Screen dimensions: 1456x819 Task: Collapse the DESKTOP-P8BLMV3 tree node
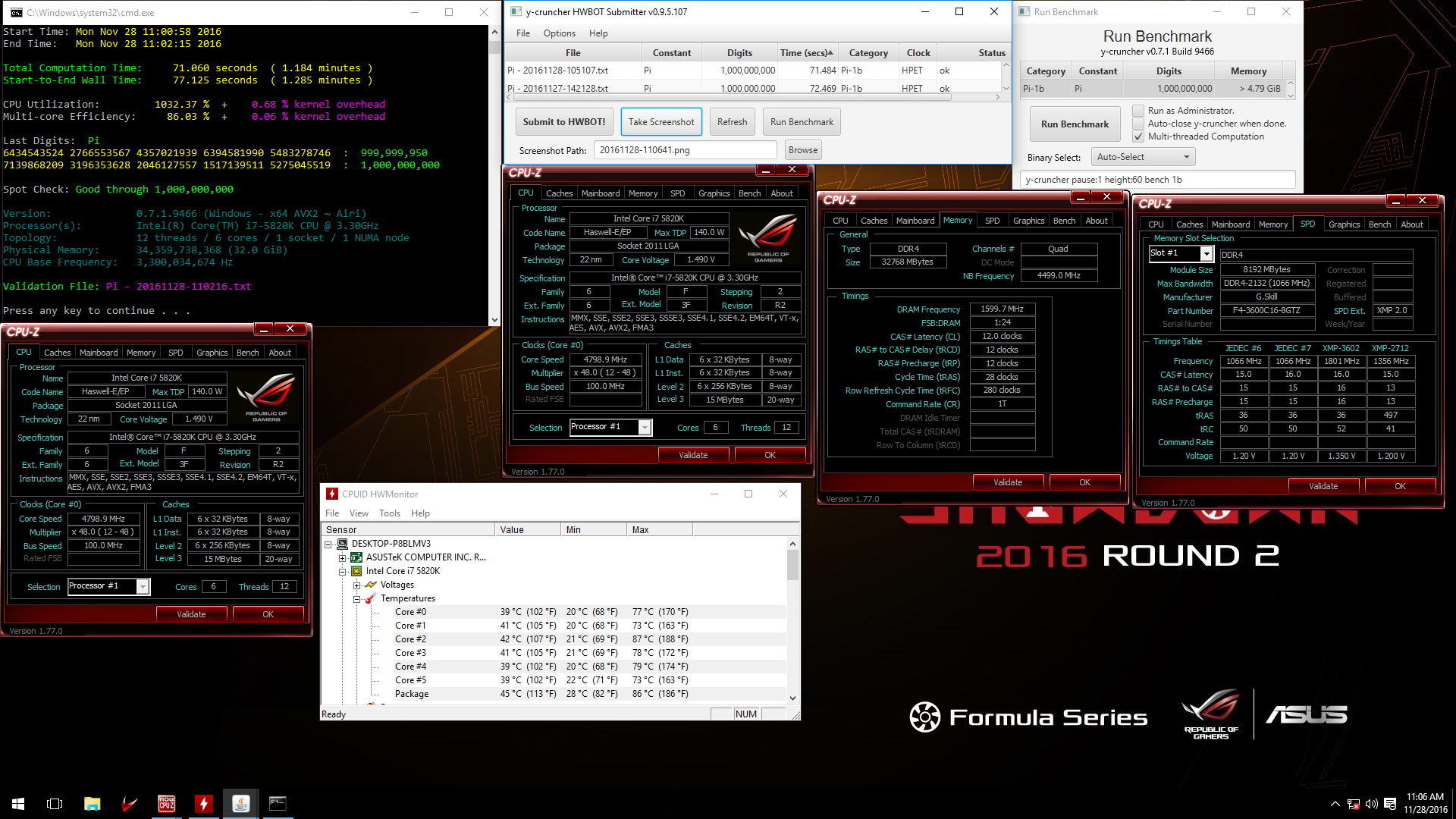click(x=328, y=544)
